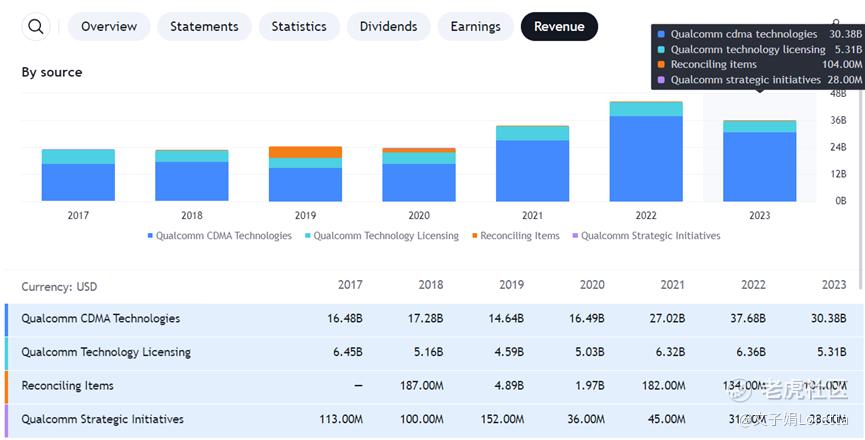Click the 2021 table column header

pos(672,285)
